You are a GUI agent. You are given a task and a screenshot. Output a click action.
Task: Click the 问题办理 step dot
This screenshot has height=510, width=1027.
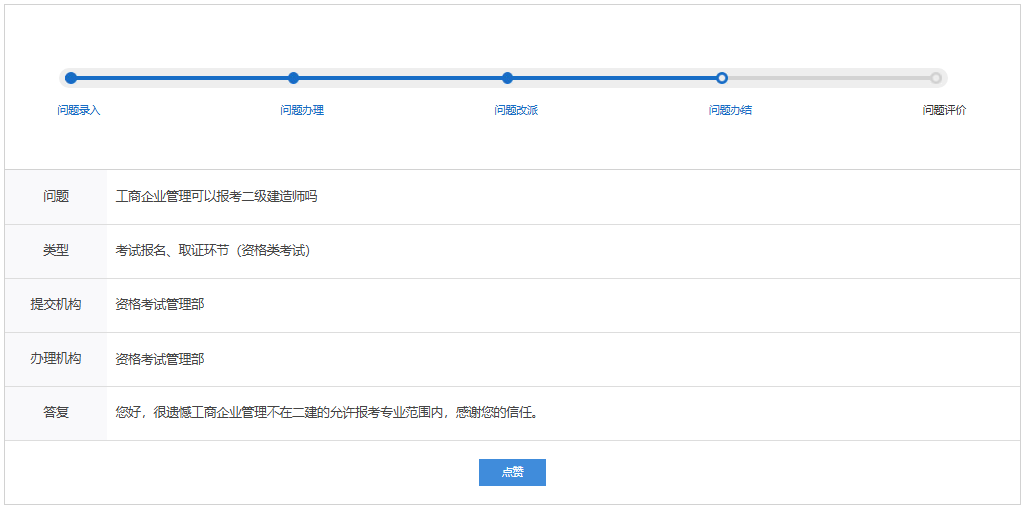coord(293,78)
